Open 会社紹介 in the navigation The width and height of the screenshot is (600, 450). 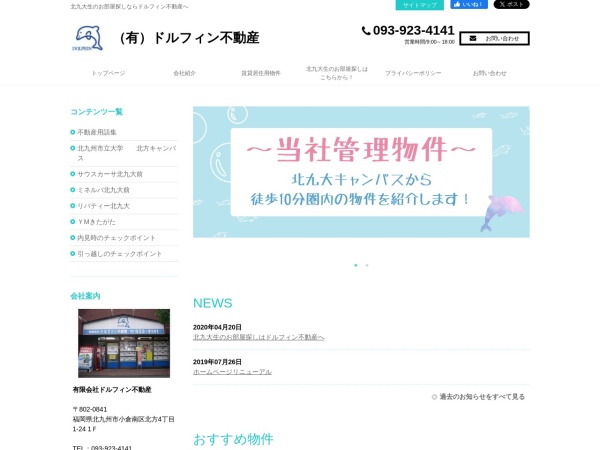point(184,73)
